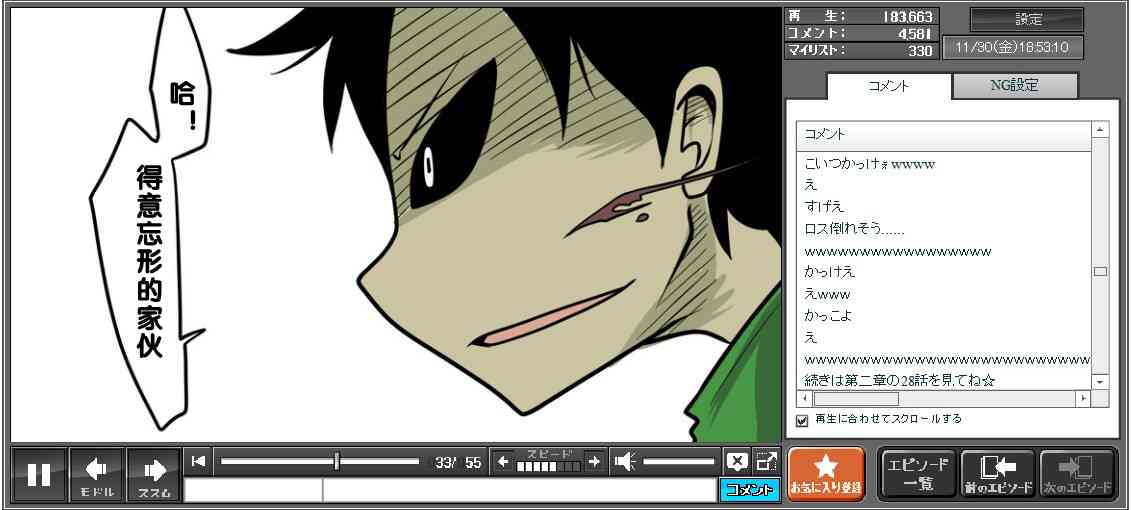Screen dimensions: 1131x510
Task: Open the エピソード一覧 episode list
Action: point(918,474)
